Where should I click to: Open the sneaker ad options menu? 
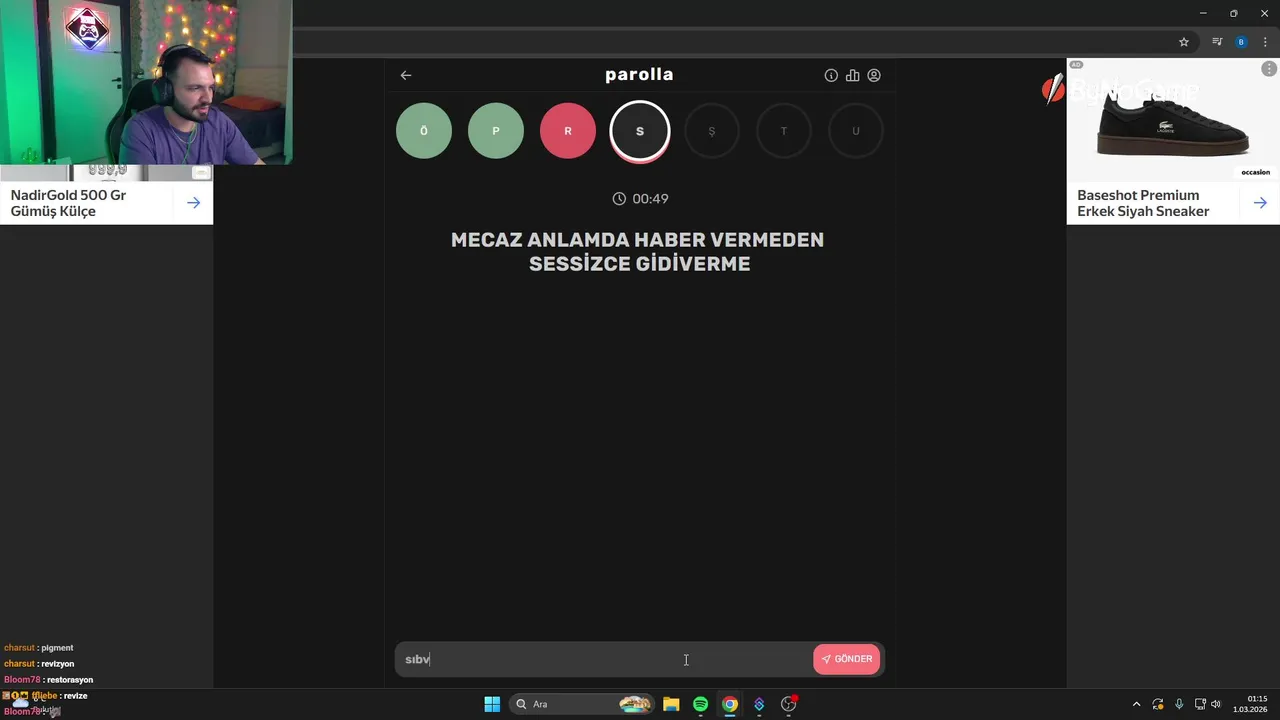coord(1270,68)
